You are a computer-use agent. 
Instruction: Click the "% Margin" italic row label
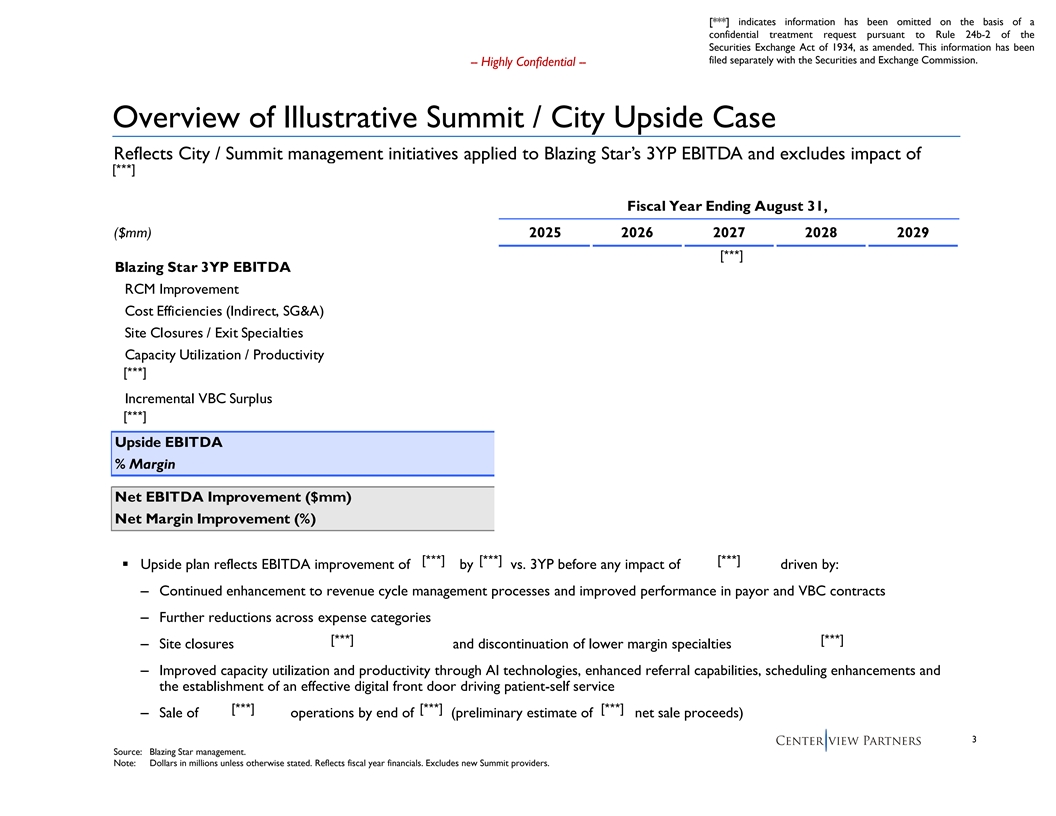pyautogui.click(x=145, y=464)
